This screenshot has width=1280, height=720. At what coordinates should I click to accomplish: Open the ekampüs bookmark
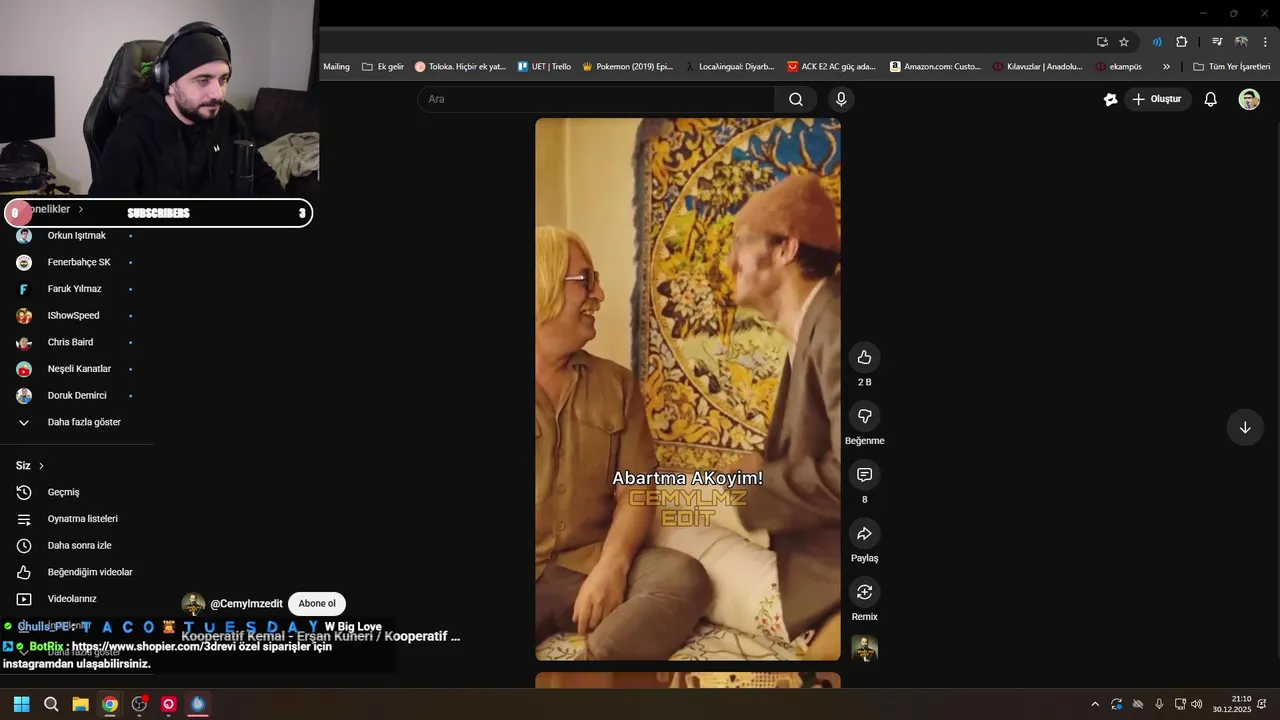[1118, 67]
